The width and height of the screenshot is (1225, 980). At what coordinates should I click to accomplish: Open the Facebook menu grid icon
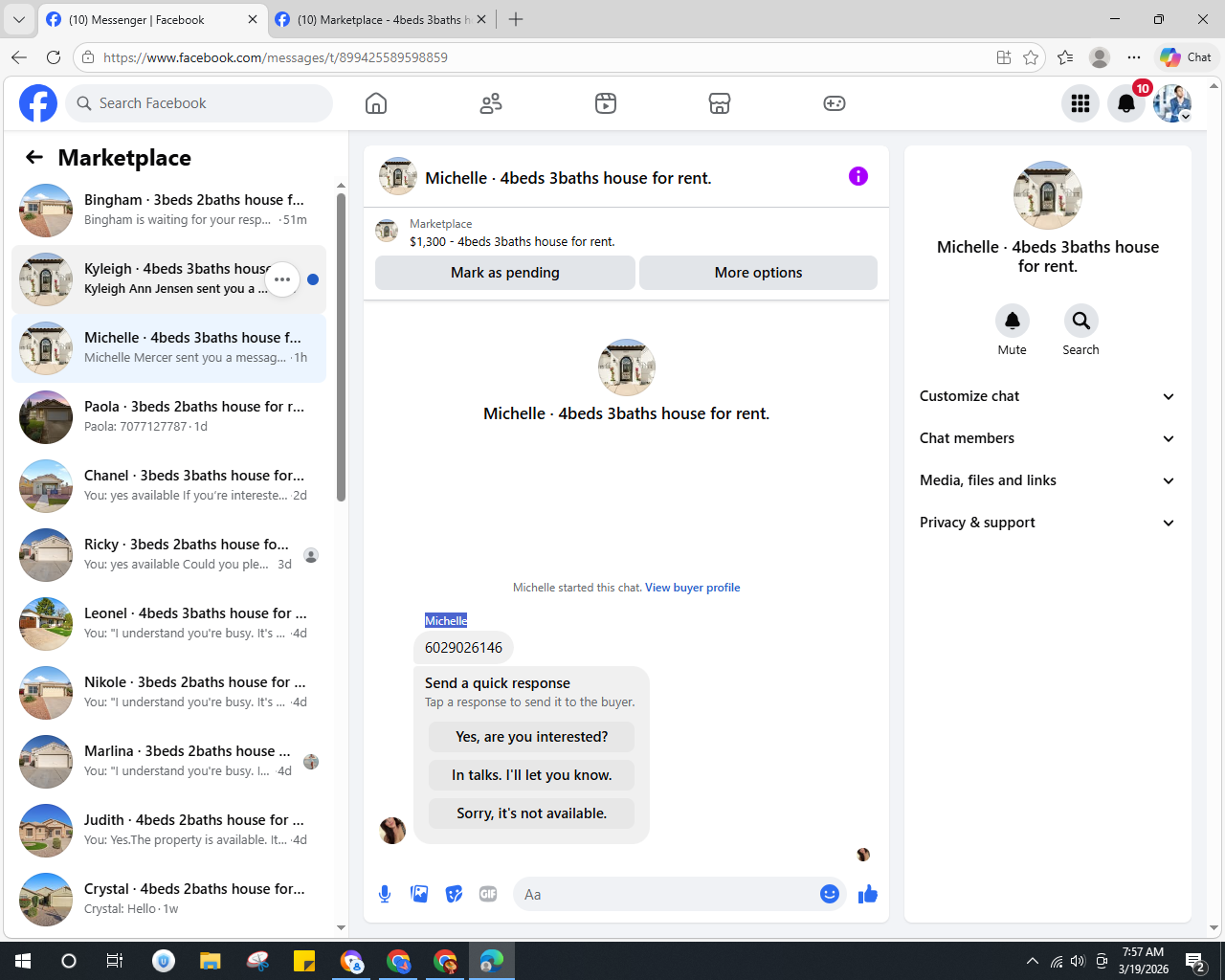[1080, 103]
